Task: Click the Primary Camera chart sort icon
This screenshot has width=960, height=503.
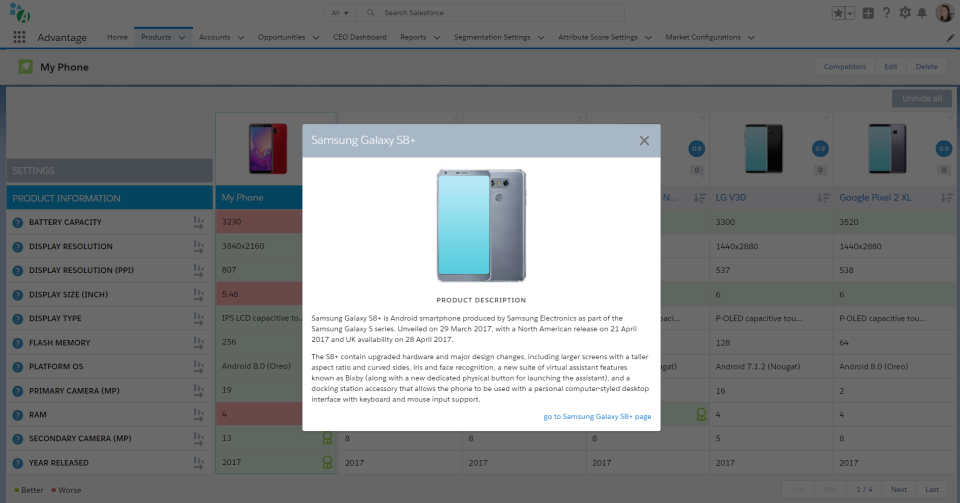Action: pos(198,390)
